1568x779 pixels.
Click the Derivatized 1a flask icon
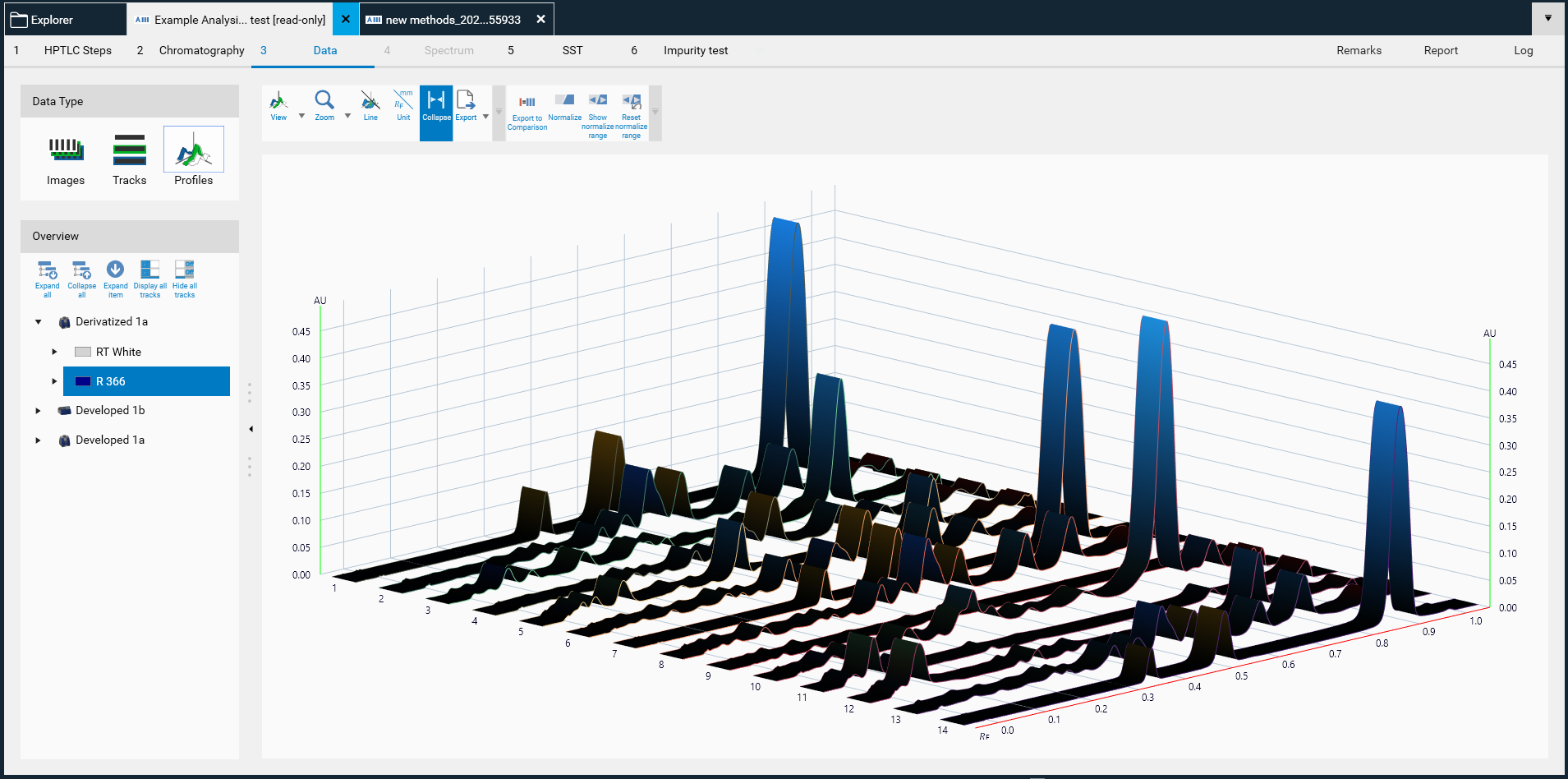64,322
